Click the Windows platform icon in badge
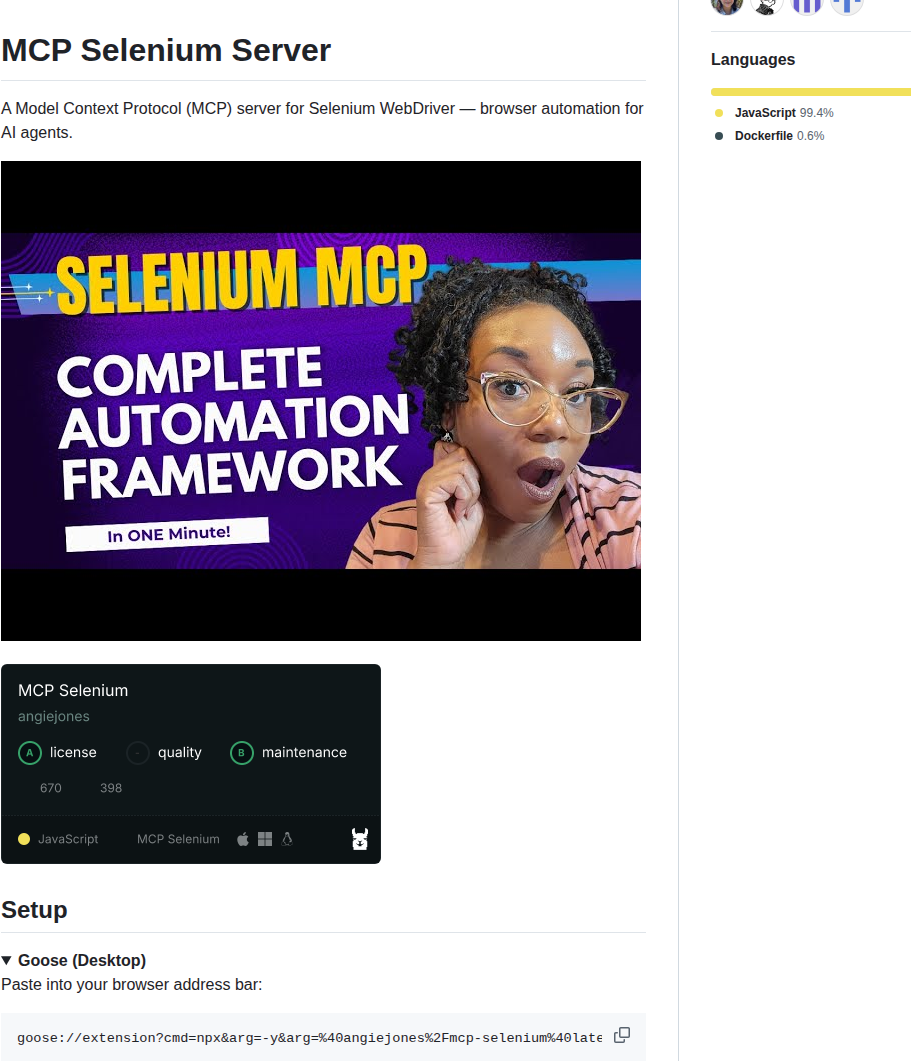The height and width of the screenshot is (1061, 911). coord(265,839)
